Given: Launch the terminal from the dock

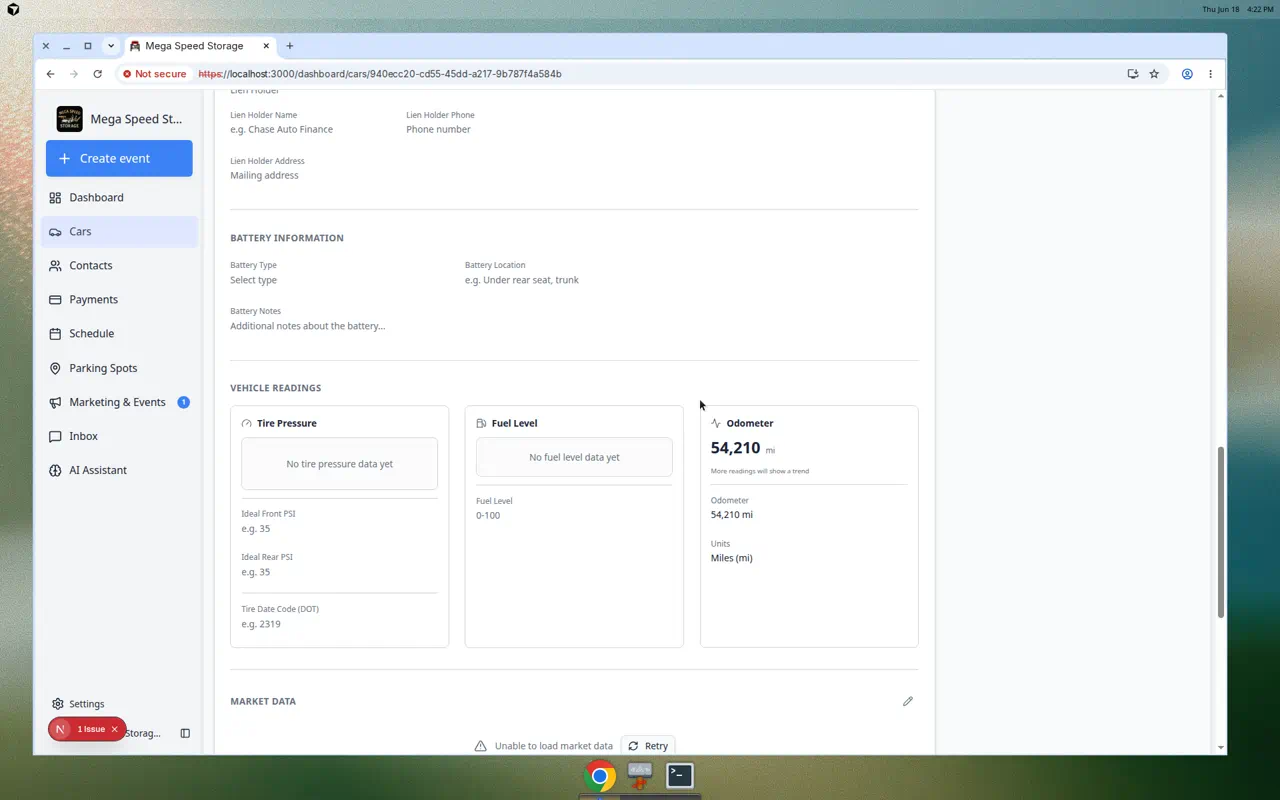Looking at the screenshot, I should [x=680, y=775].
